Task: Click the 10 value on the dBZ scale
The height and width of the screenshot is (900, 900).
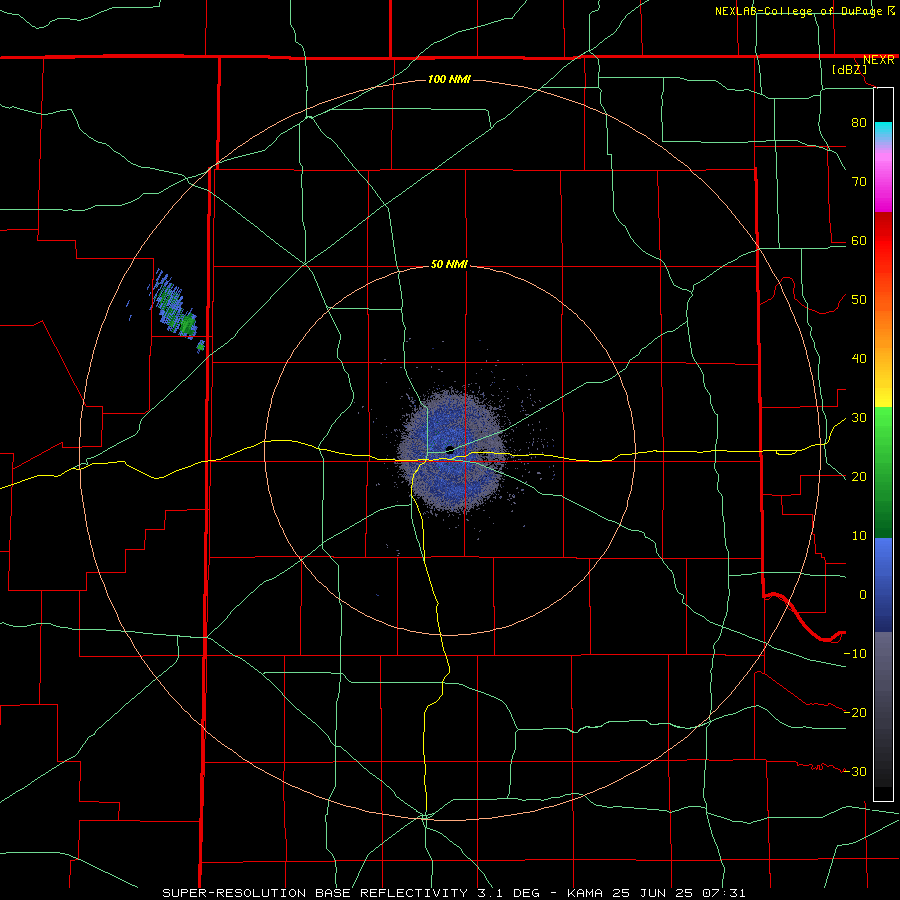Action: (859, 536)
